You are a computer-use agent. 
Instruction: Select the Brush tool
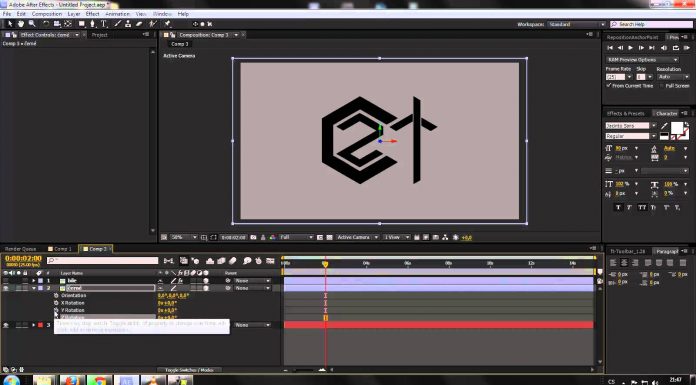pos(118,24)
